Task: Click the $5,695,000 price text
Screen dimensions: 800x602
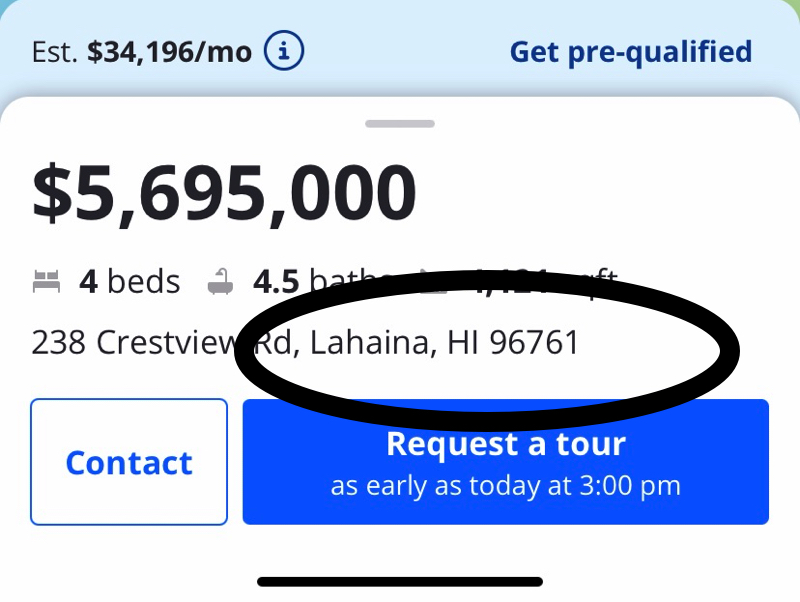Action: pyautogui.click(x=225, y=192)
